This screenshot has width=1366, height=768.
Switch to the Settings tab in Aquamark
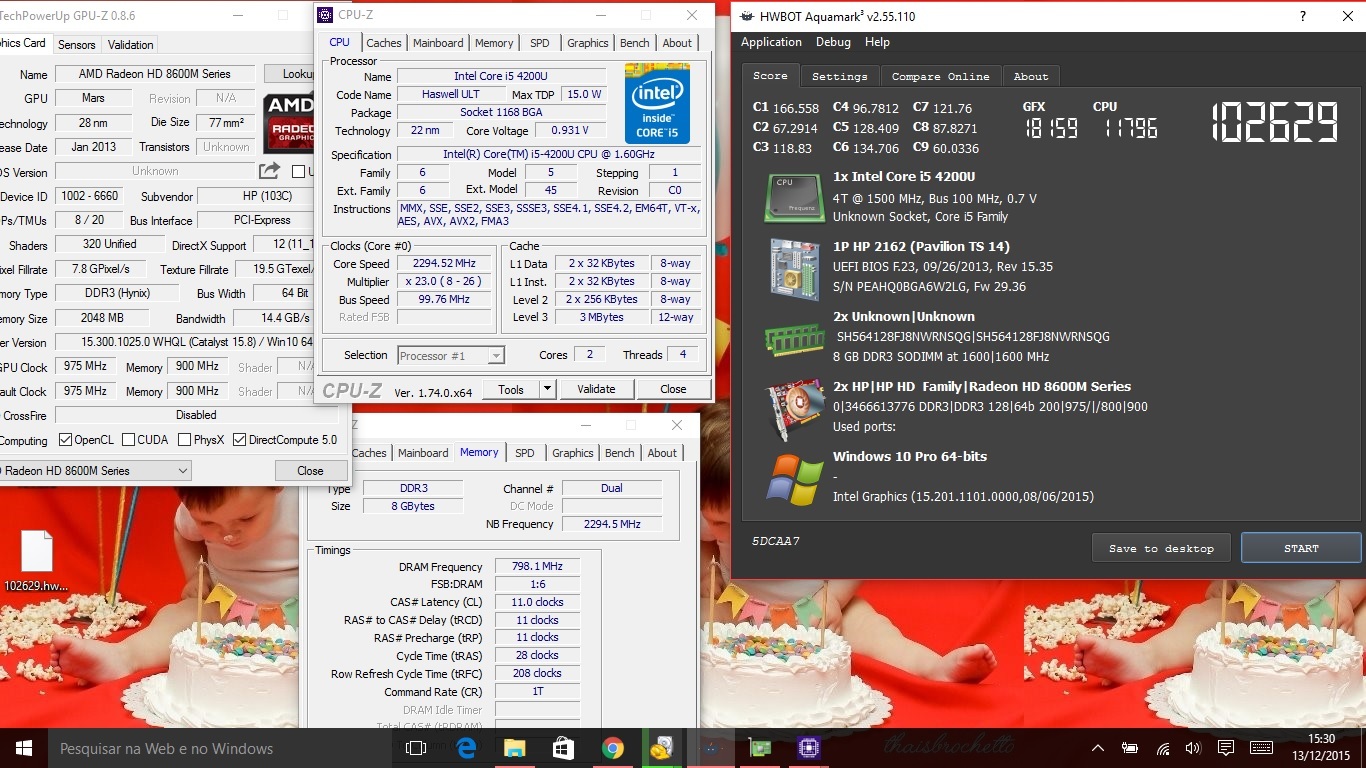coord(839,76)
